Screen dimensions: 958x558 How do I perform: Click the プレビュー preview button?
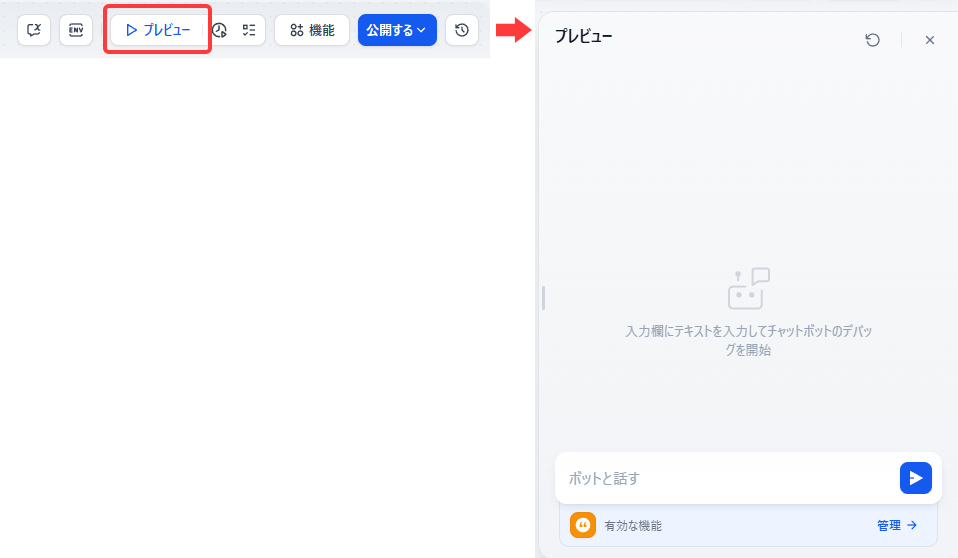click(x=158, y=30)
